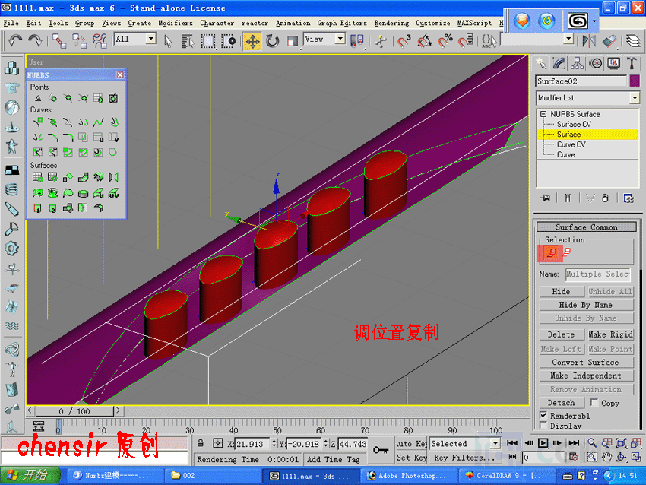This screenshot has height=485, width=646.
Task: Click the time slider 0 / 100 handle
Action: [x=74, y=411]
